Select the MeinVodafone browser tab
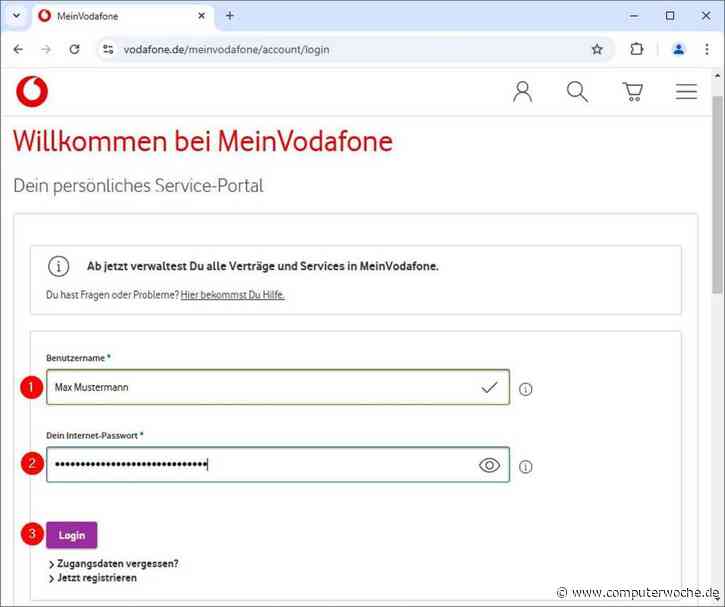Viewport: 725px width, 607px height. click(x=123, y=16)
